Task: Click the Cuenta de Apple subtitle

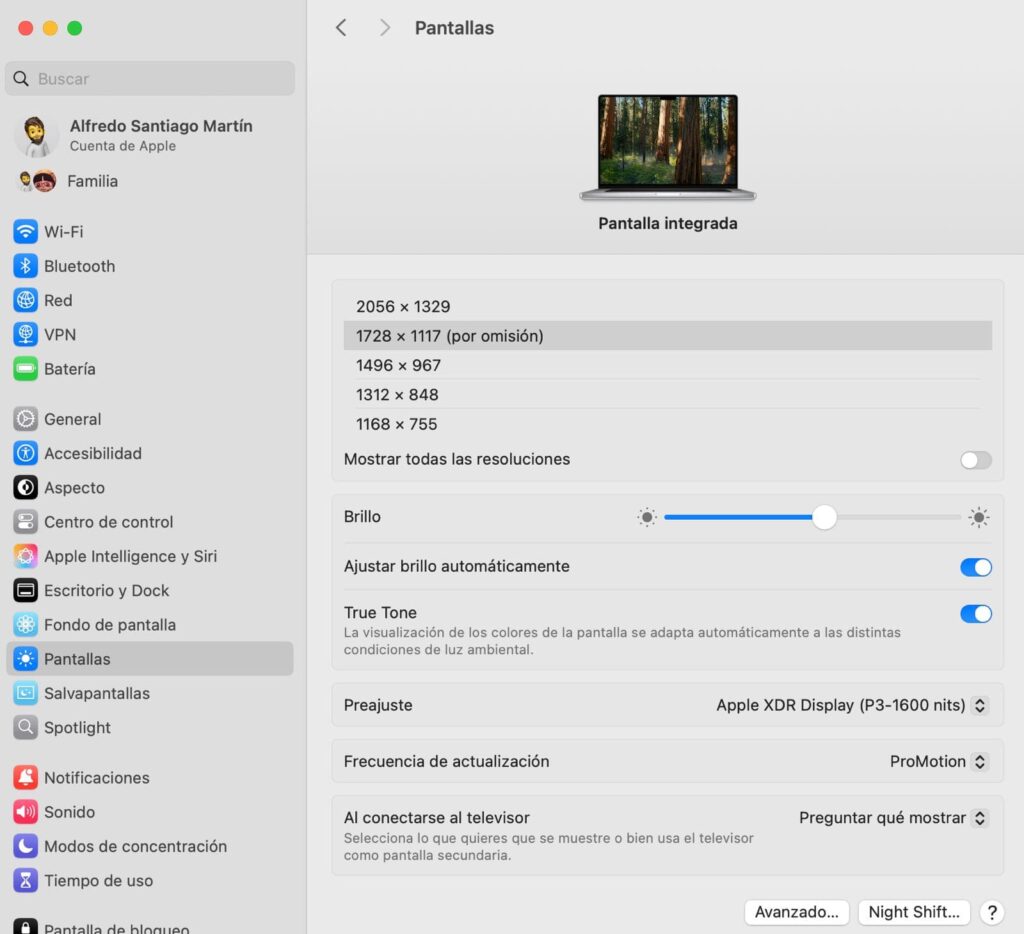Action: click(x=123, y=146)
